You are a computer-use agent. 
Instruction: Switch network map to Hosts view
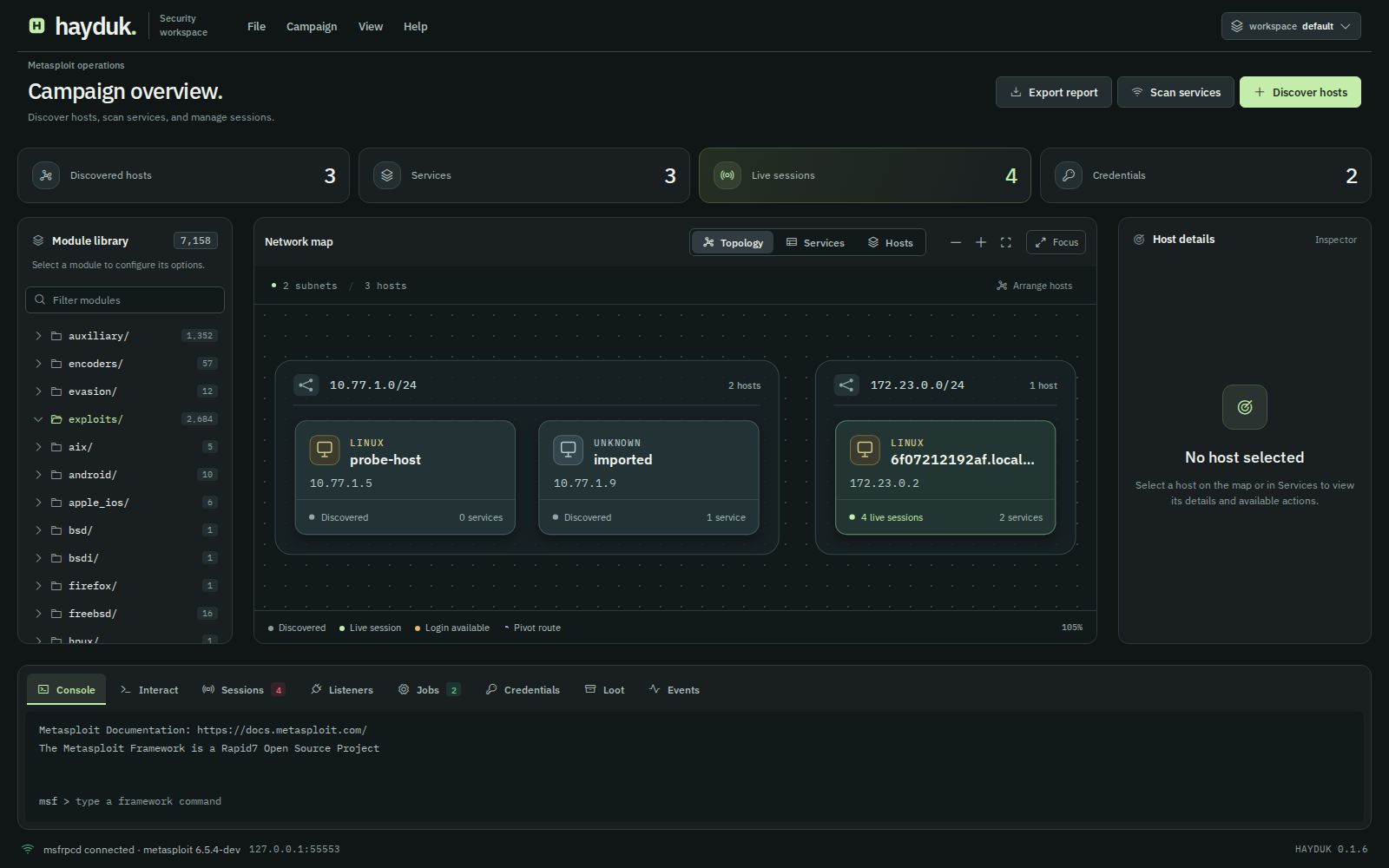point(891,243)
